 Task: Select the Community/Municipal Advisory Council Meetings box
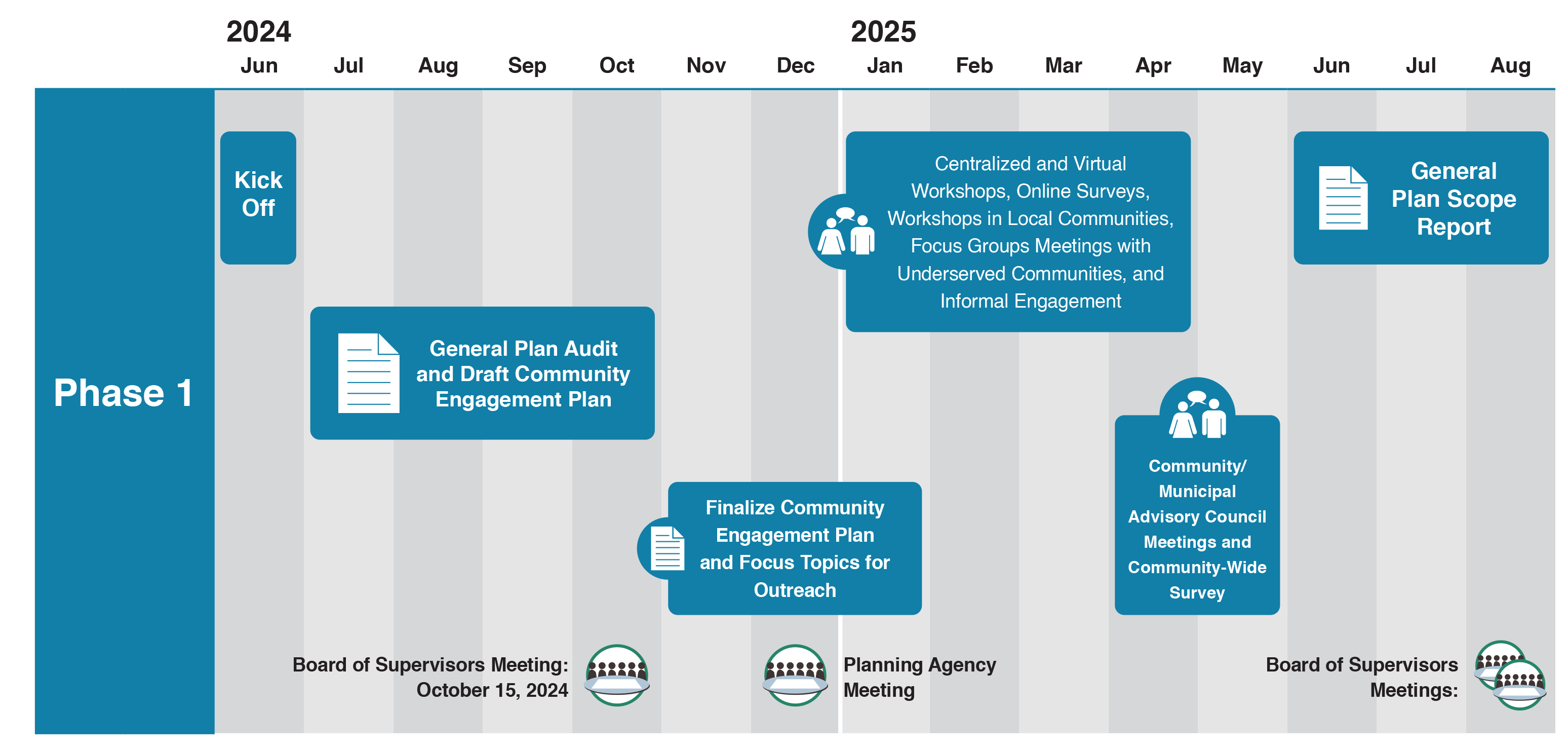coord(1197,515)
